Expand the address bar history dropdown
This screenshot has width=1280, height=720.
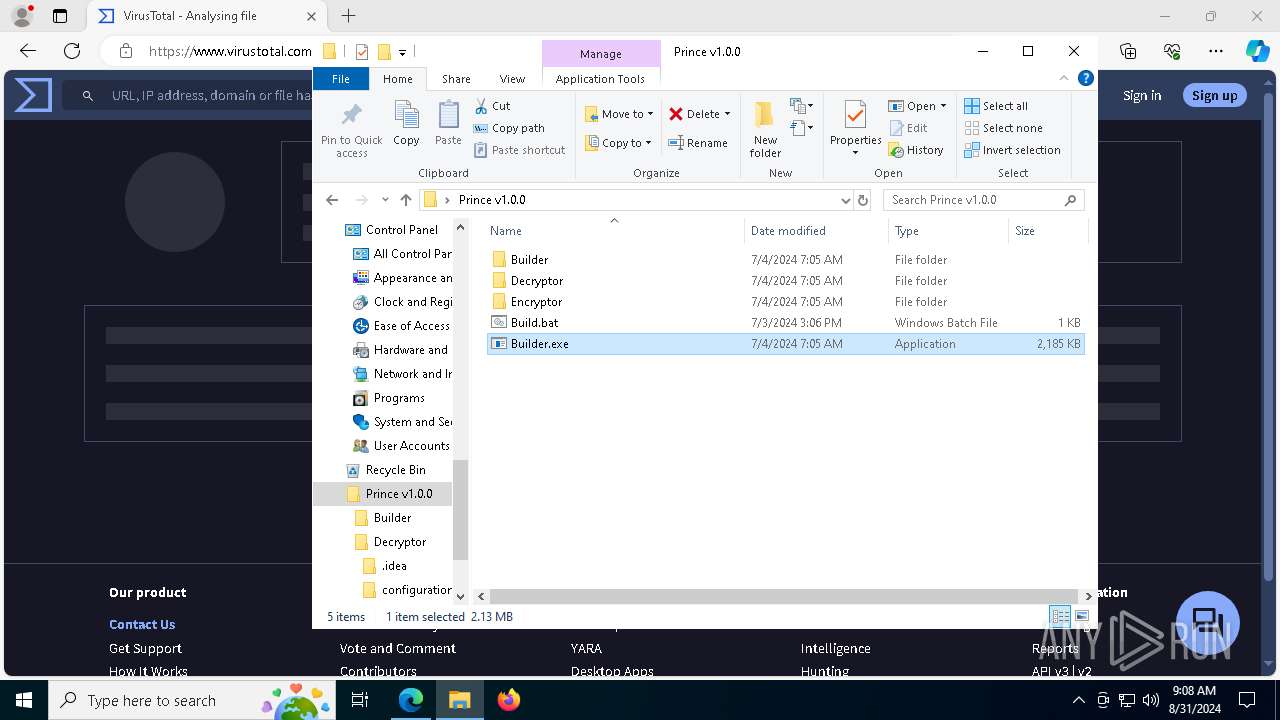(846, 200)
